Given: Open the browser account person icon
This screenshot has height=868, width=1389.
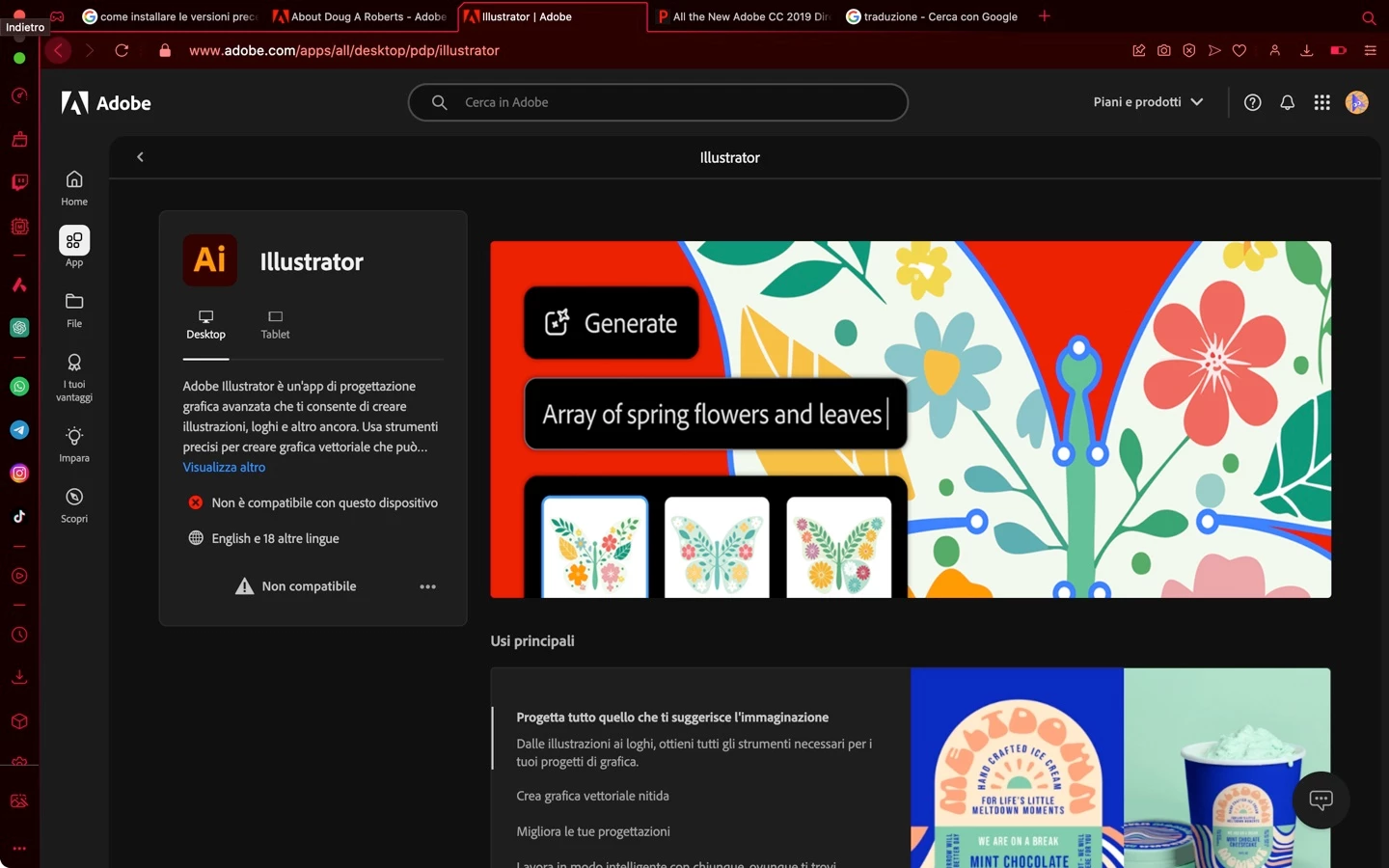Looking at the screenshot, I should click(1274, 50).
